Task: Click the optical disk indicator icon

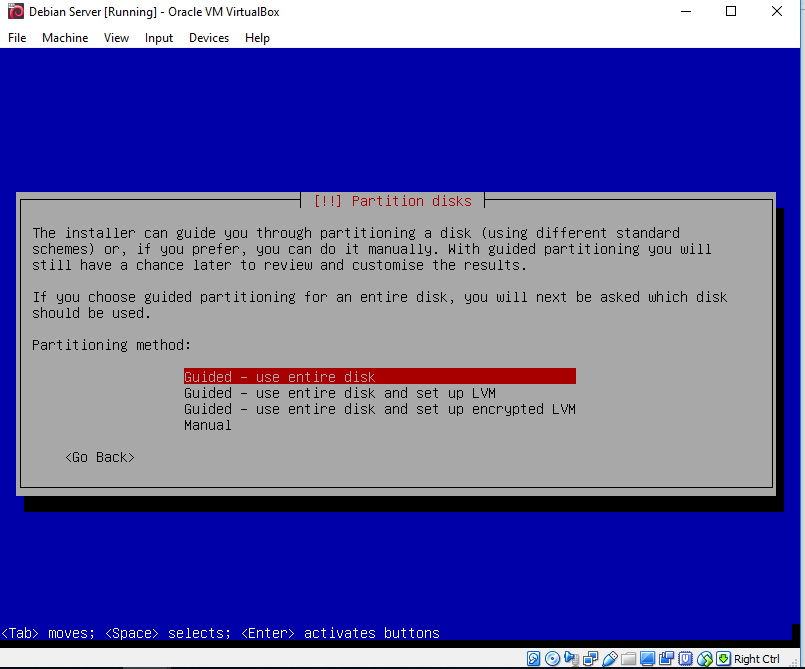Action: tap(552, 659)
